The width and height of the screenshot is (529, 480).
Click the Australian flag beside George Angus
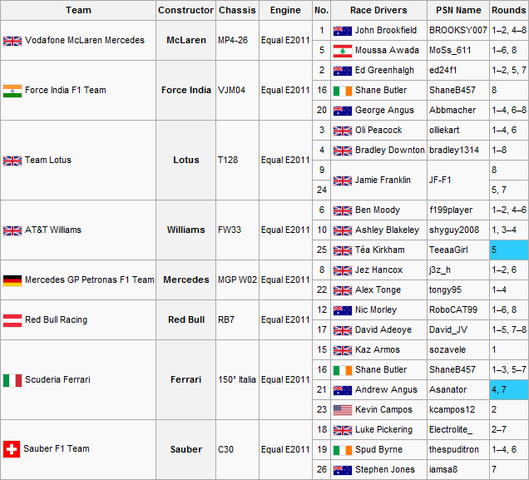342,111
